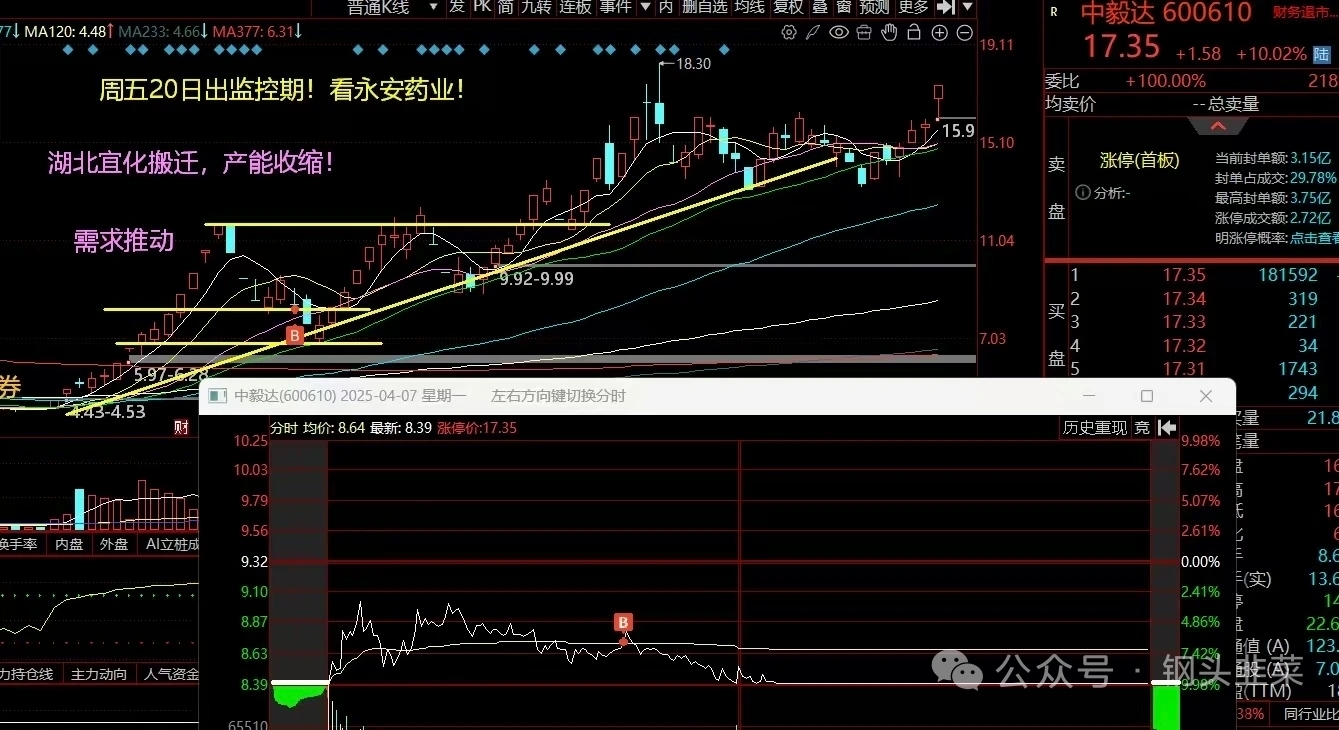Image resolution: width=1339 pixels, height=730 pixels.
Task: Click the 窗 window button
Action: [x=843, y=7]
